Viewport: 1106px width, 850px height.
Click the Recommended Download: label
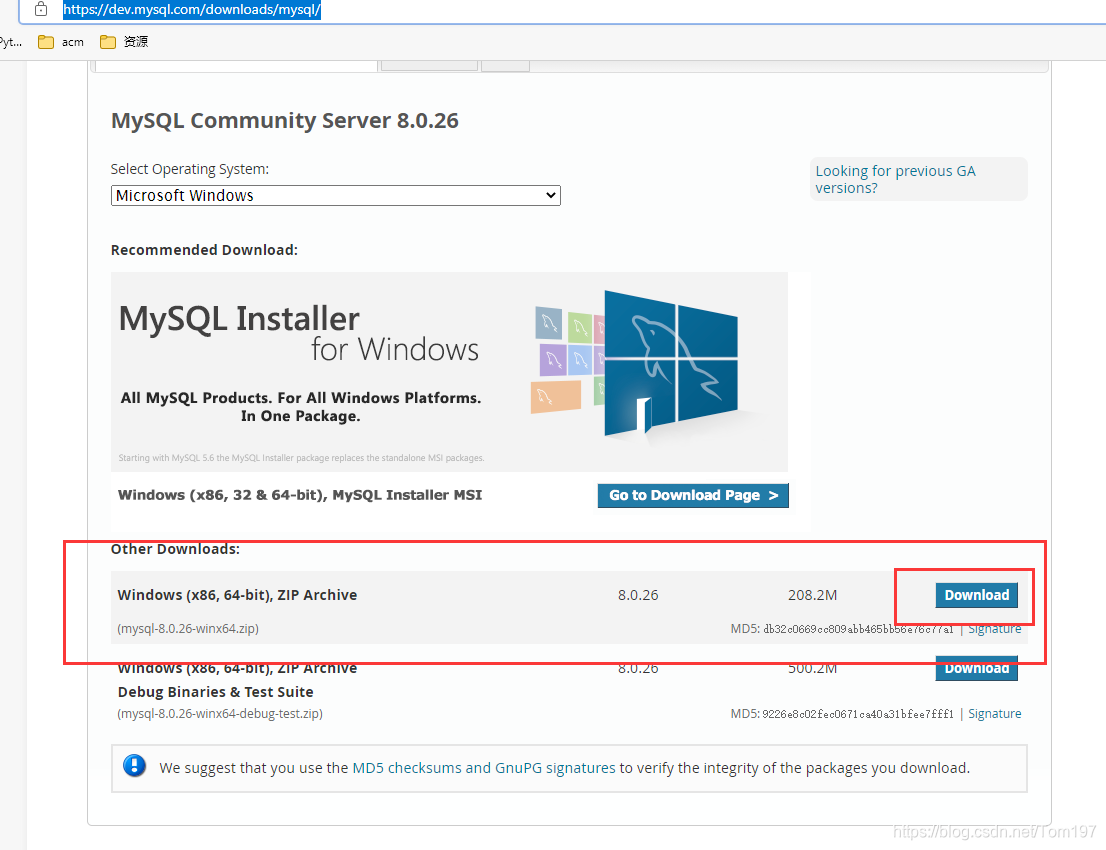204,250
